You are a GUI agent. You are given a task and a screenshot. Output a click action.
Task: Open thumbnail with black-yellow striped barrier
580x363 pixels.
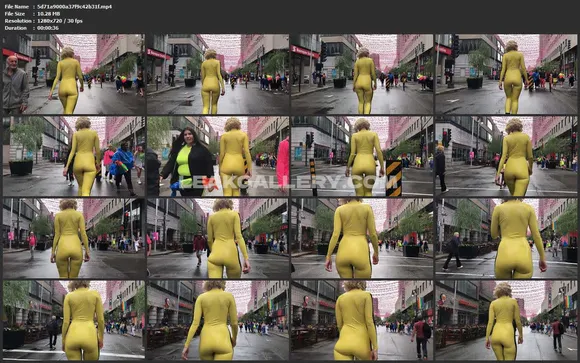tap(362, 156)
